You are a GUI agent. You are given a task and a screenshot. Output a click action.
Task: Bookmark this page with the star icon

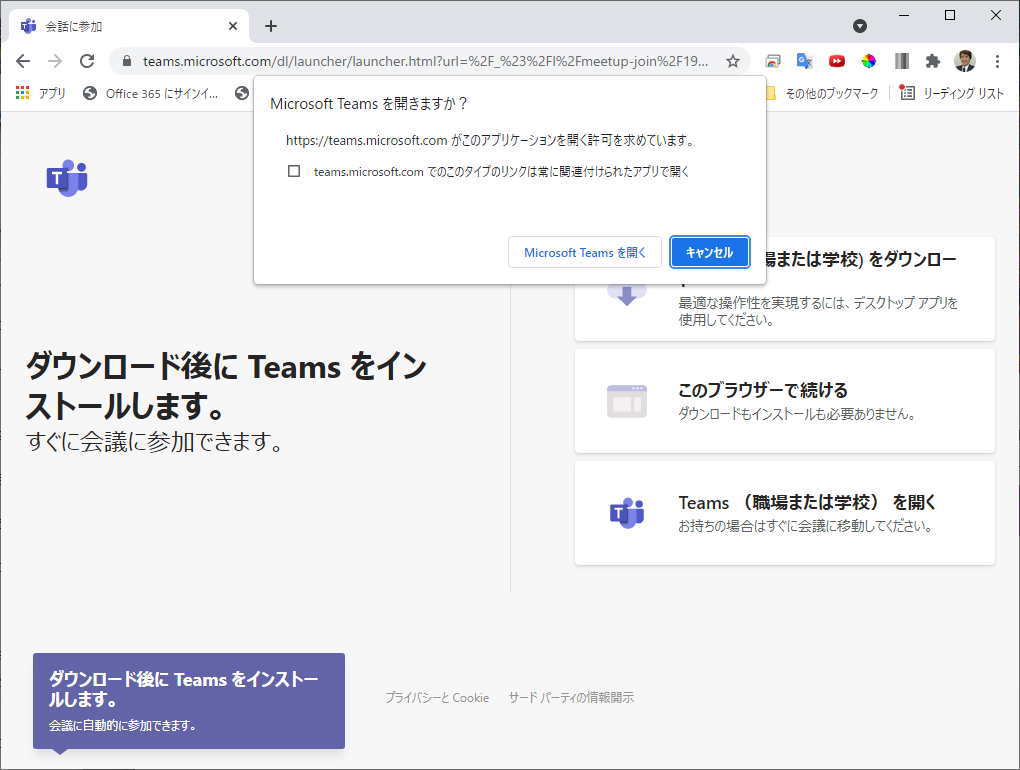click(x=733, y=61)
